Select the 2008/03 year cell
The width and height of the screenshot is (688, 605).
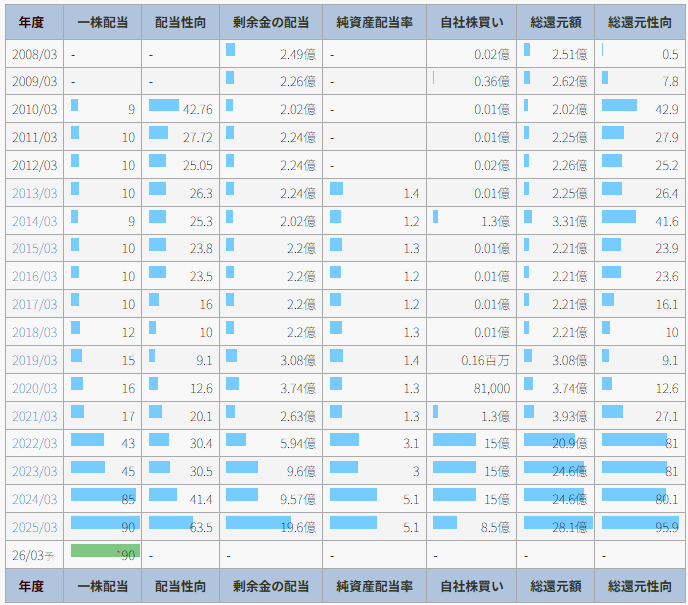coord(34,54)
